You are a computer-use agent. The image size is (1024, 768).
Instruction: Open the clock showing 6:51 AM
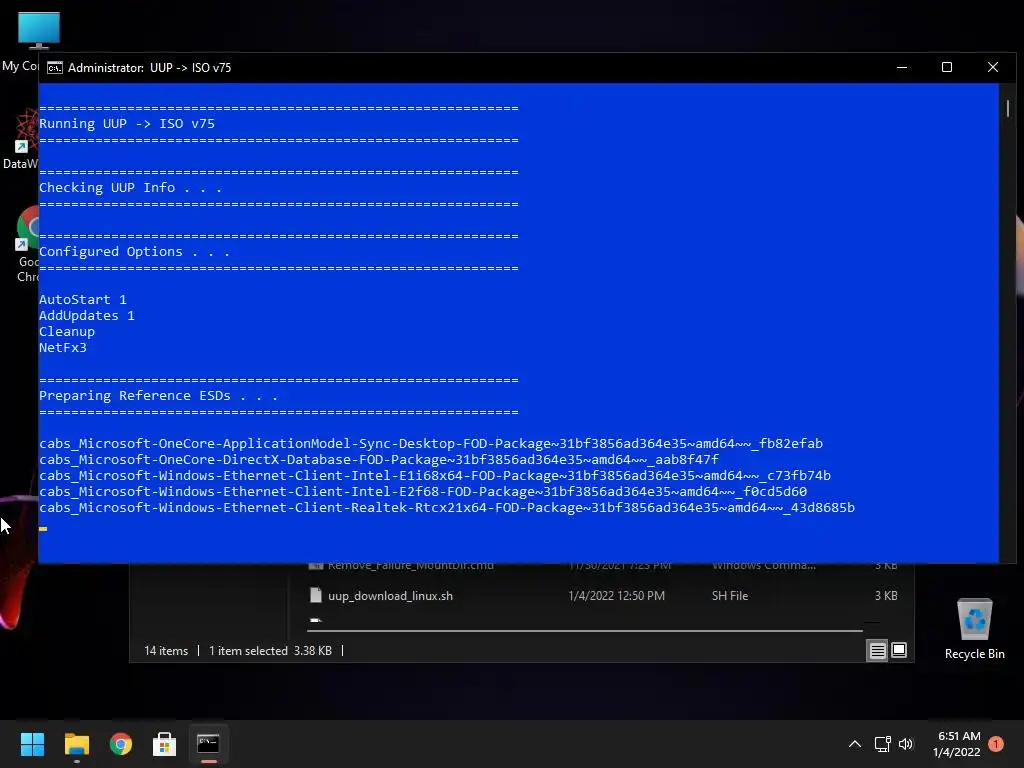(x=957, y=744)
